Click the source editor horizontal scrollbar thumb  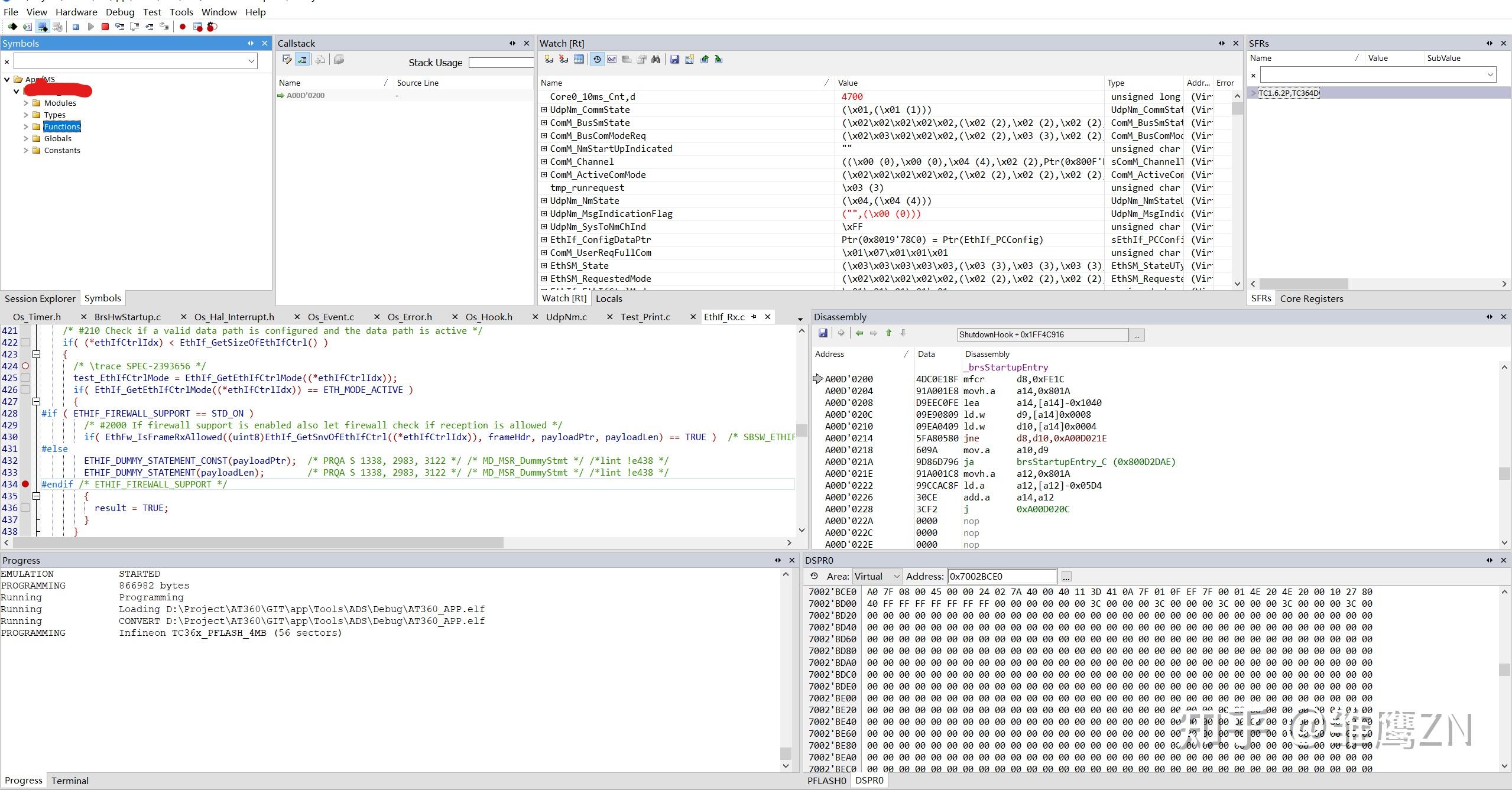coord(258,542)
